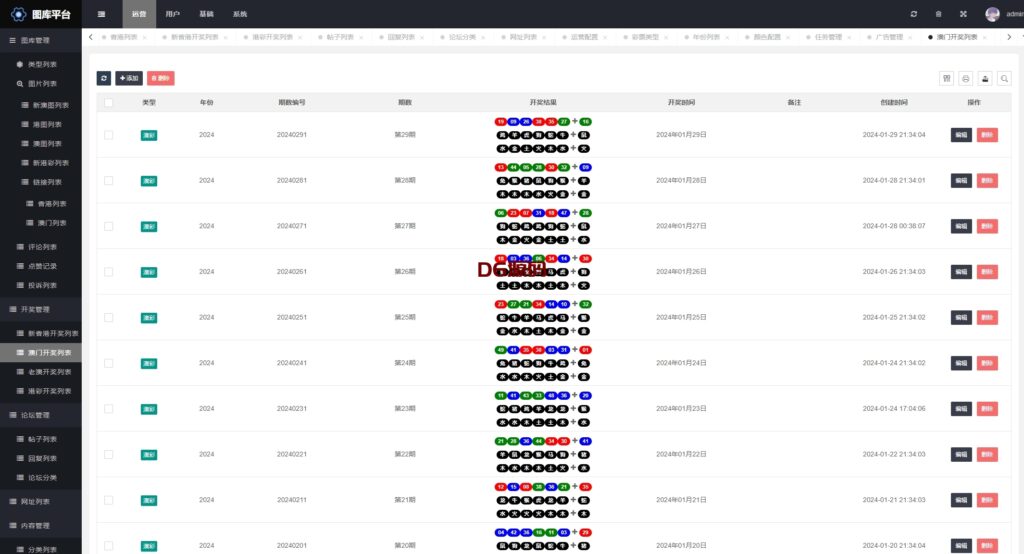Delete the row dated 2024年01月28日
Image resolution: width=1024 pixels, height=554 pixels.
tap(987, 180)
